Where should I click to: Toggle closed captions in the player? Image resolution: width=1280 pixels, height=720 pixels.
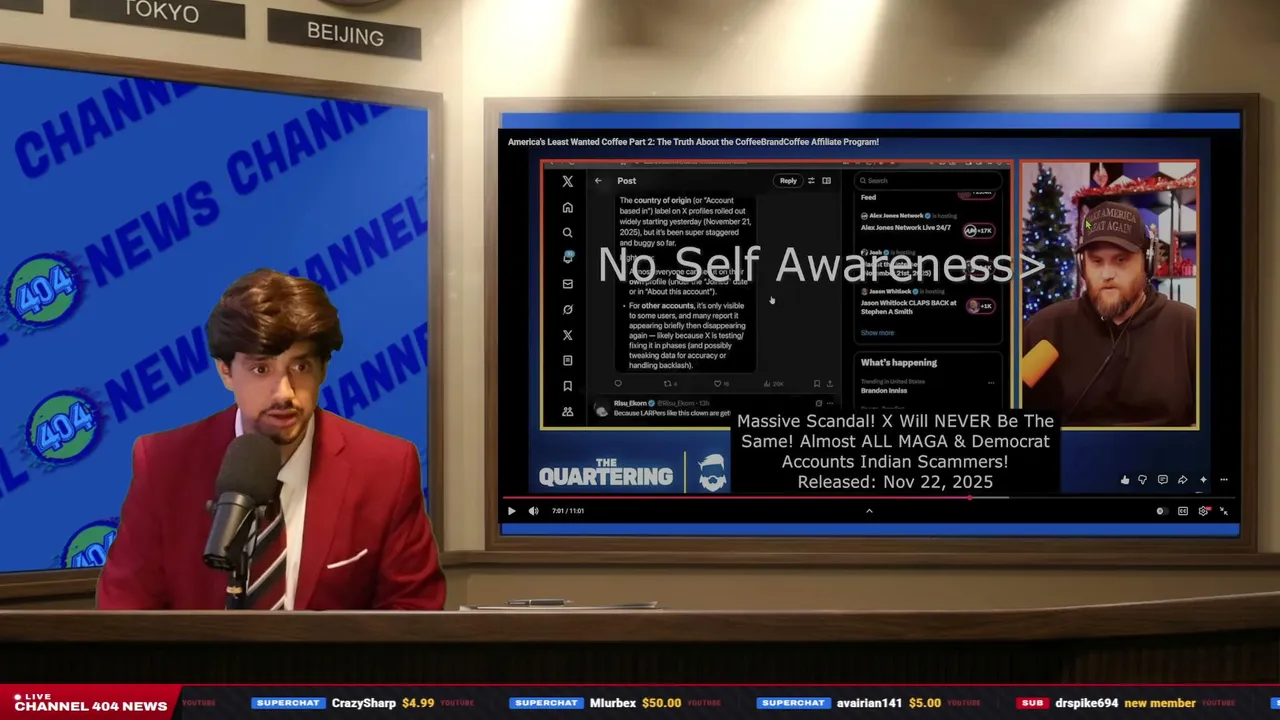pyautogui.click(x=1182, y=511)
